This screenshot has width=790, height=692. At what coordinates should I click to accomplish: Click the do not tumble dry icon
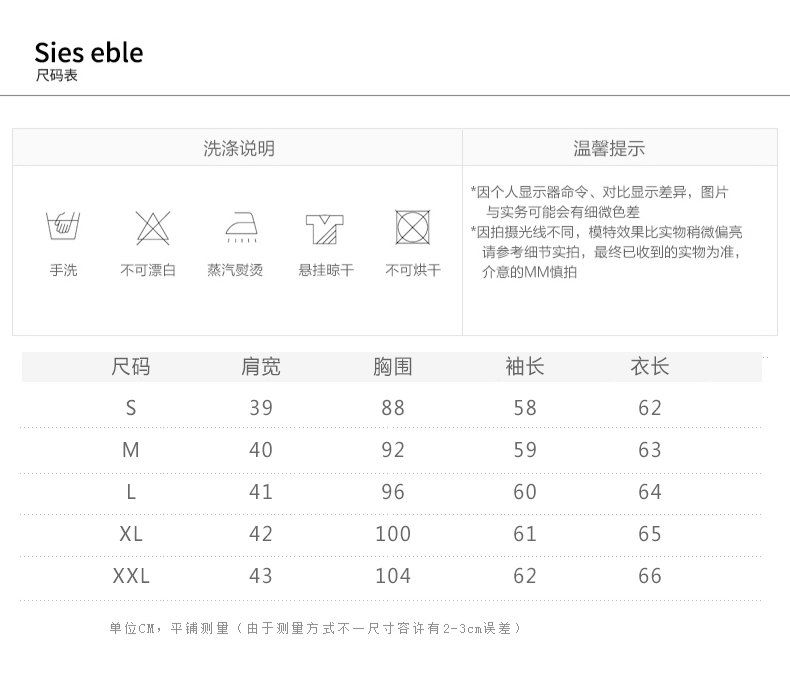point(412,227)
